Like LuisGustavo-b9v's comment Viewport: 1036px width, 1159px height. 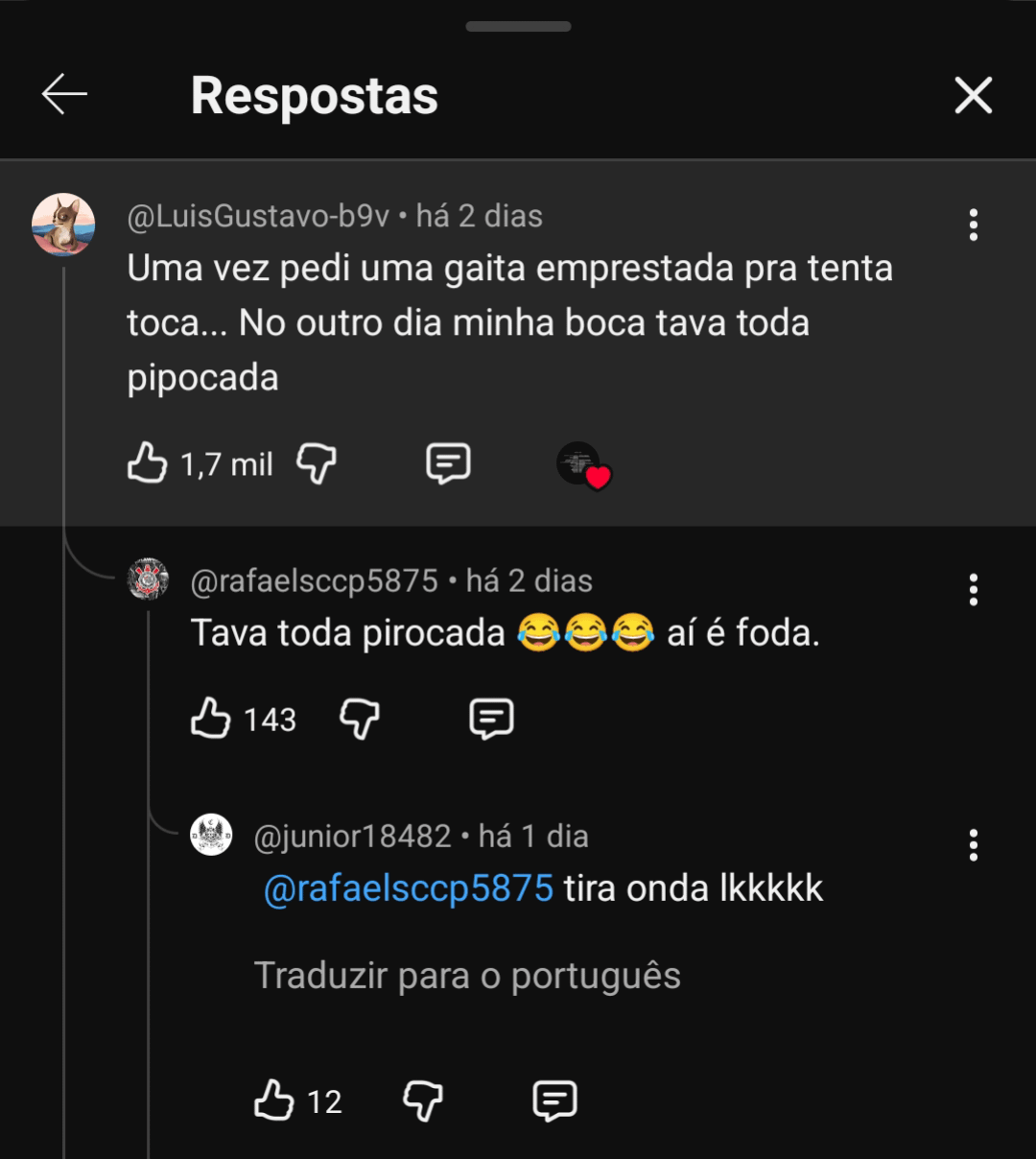pyautogui.click(x=148, y=463)
